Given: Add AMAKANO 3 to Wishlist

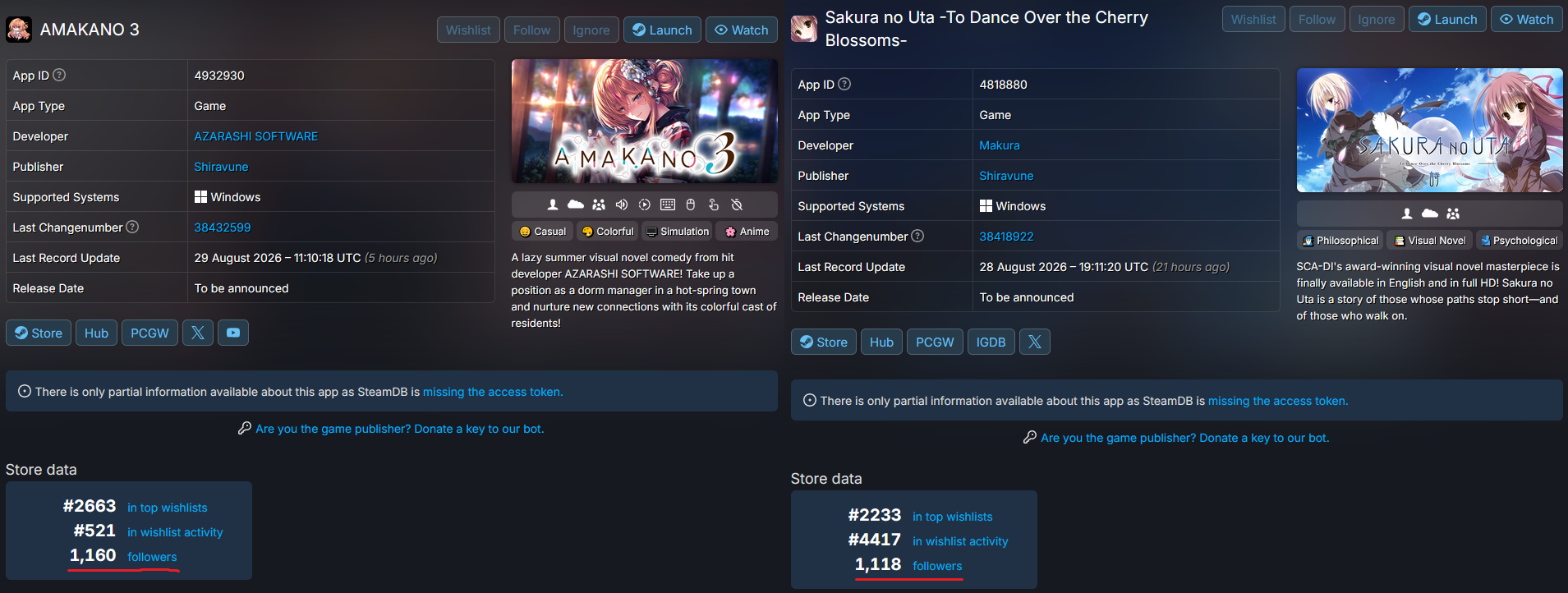Looking at the screenshot, I should (x=468, y=30).
